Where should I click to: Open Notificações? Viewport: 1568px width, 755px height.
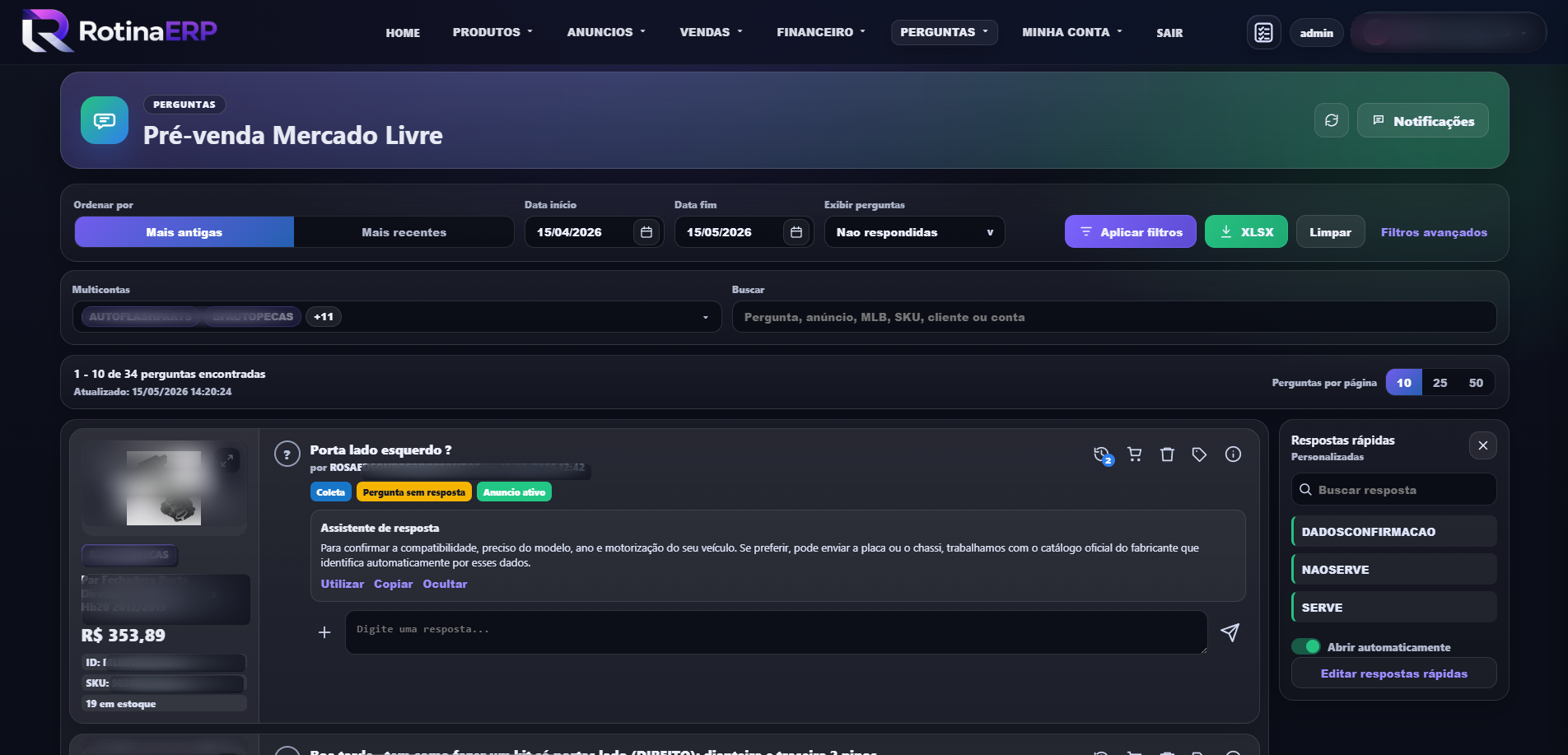point(1423,121)
